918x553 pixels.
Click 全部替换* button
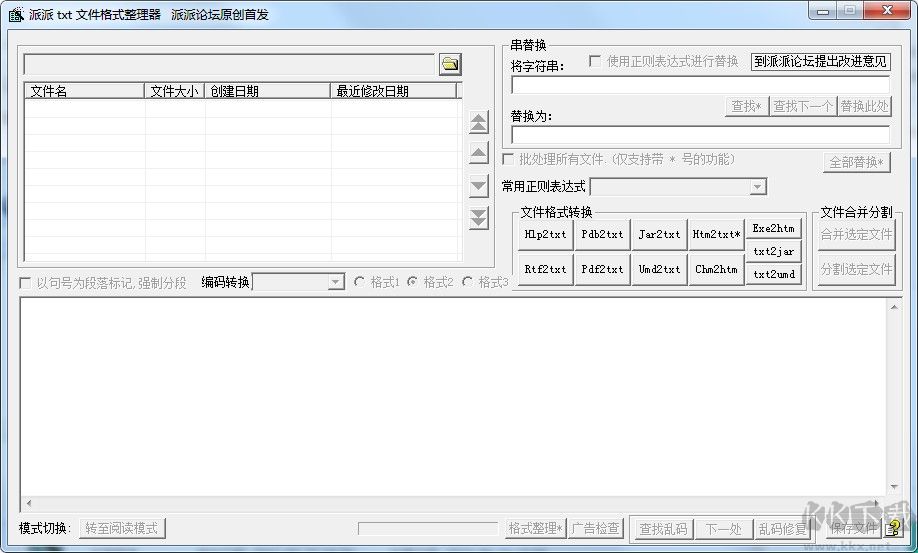pos(857,162)
